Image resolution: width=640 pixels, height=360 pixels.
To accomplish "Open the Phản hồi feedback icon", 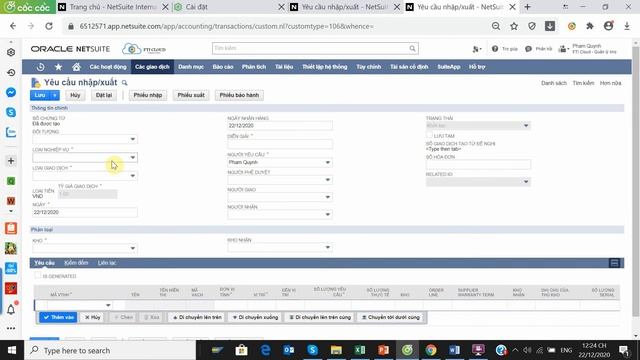I will 528,49.
